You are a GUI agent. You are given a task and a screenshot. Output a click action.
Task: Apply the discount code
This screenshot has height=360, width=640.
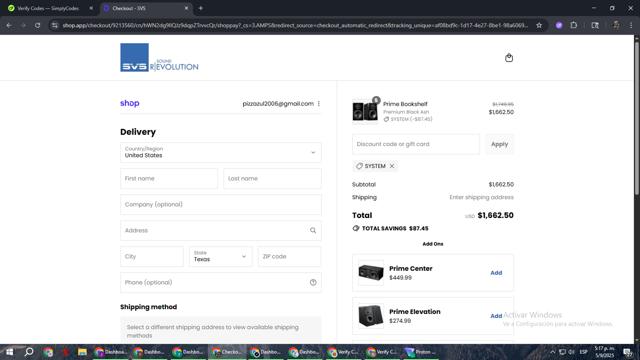coord(500,144)
